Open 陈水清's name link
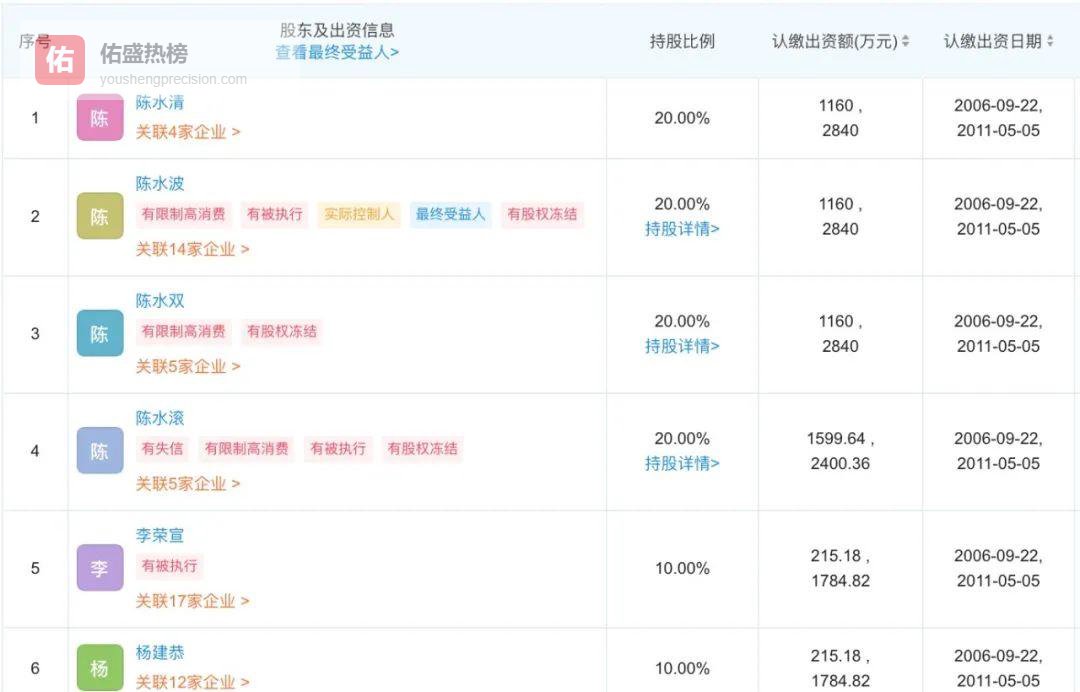The width and height of the screenshot is (1080, 692). 160,102
